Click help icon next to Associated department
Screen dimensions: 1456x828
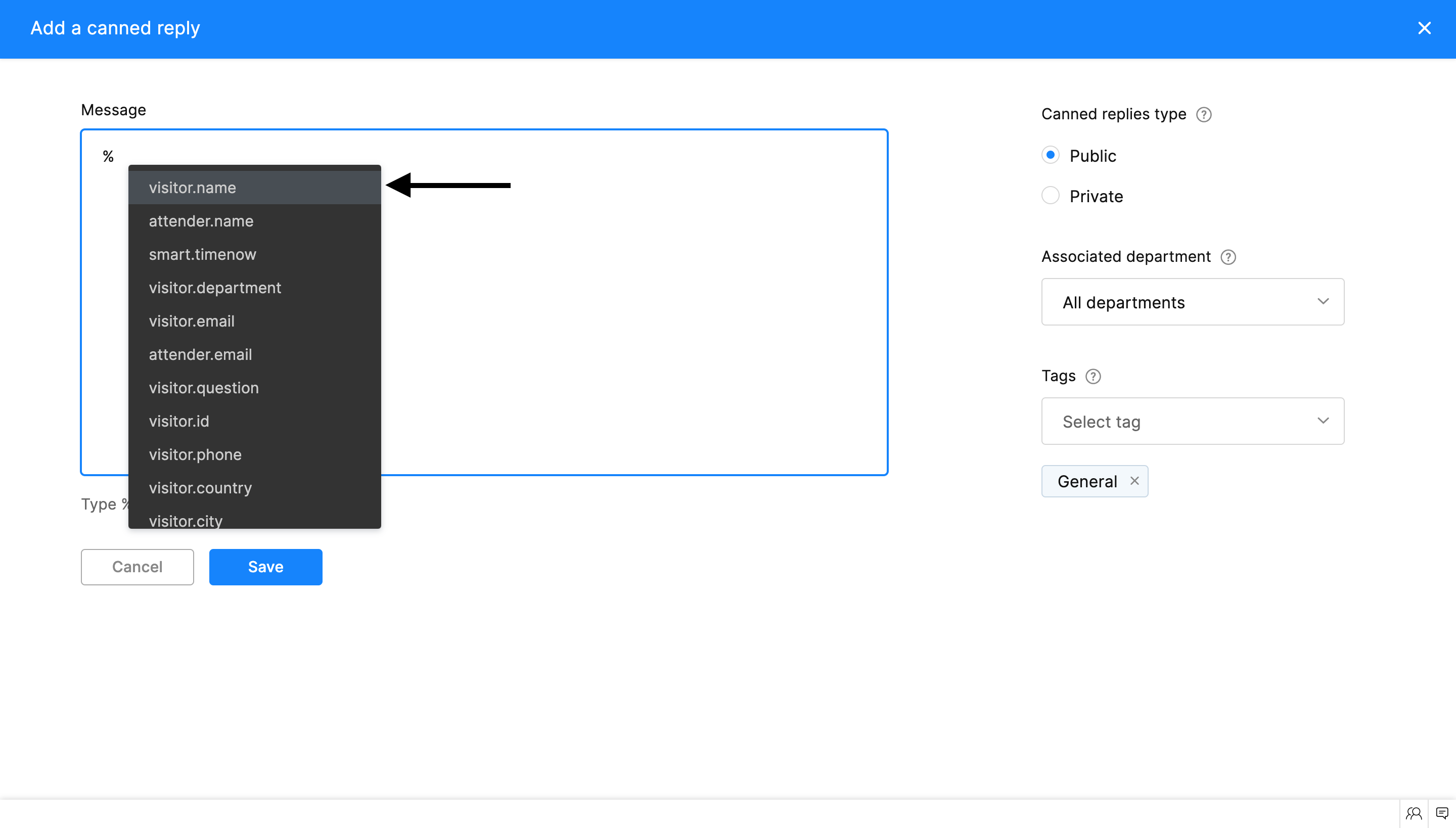(x=1228, y=257)
